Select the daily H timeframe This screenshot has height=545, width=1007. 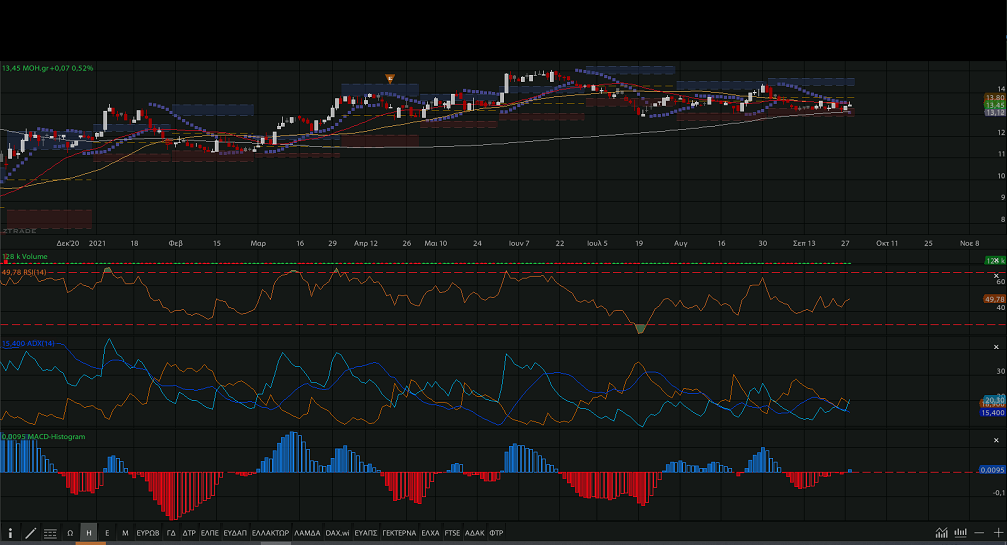[89, 533]
